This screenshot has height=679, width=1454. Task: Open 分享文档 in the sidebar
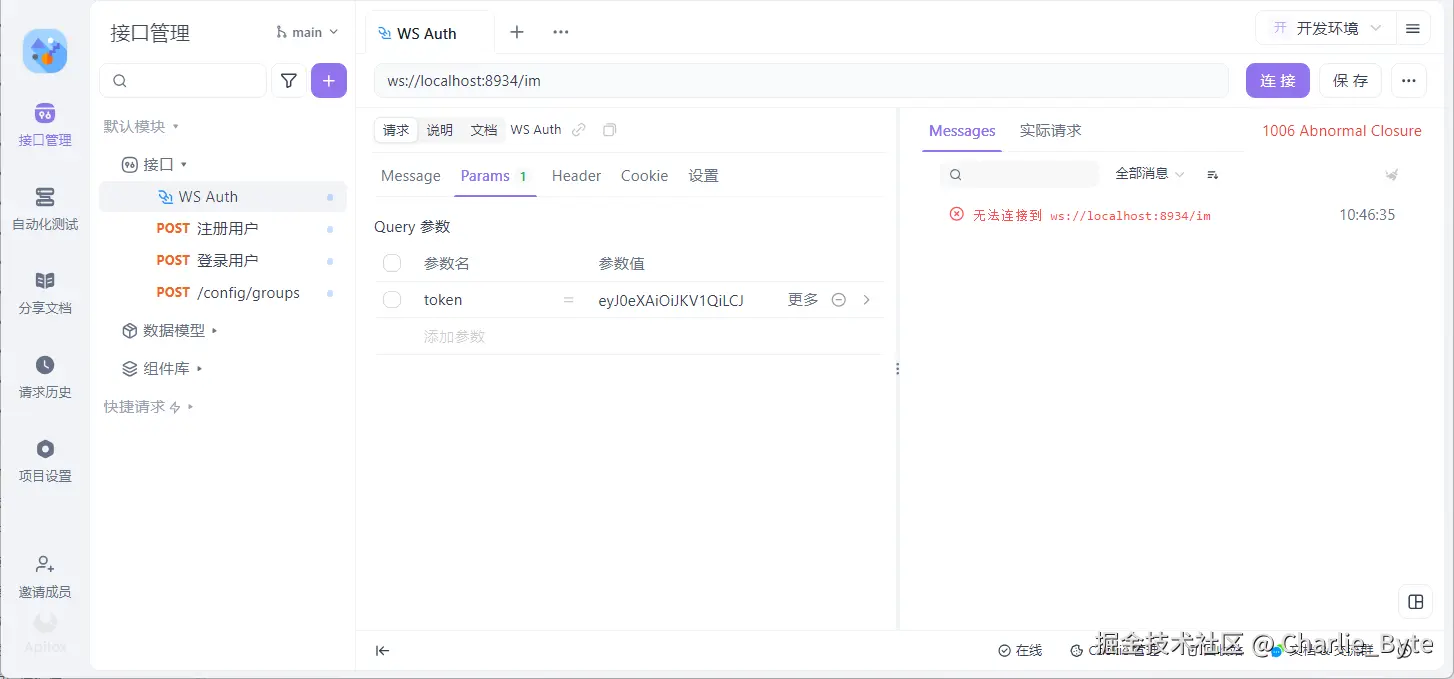45,293
